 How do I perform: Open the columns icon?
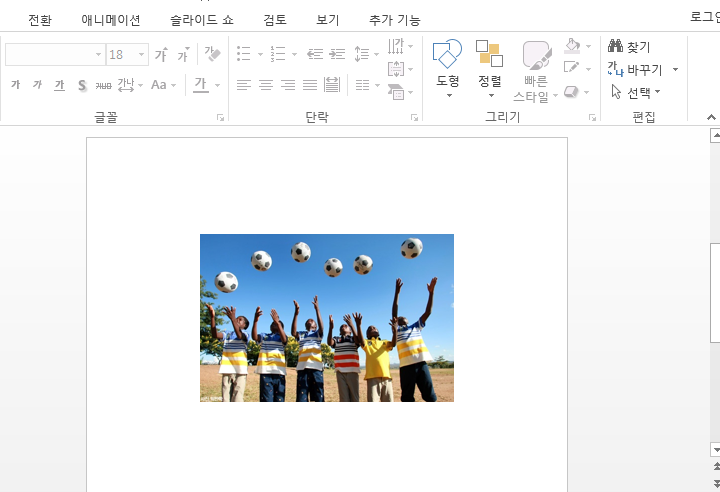pos(367,85)
